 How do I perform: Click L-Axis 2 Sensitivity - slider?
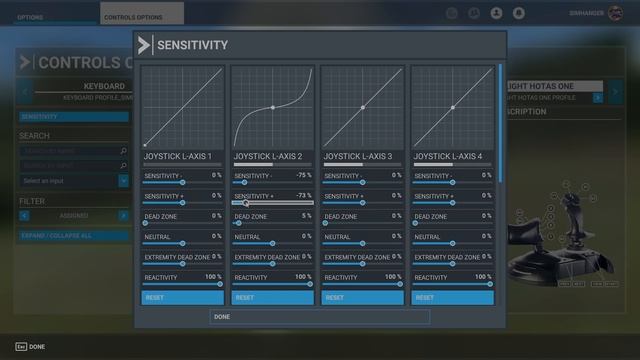273,182
